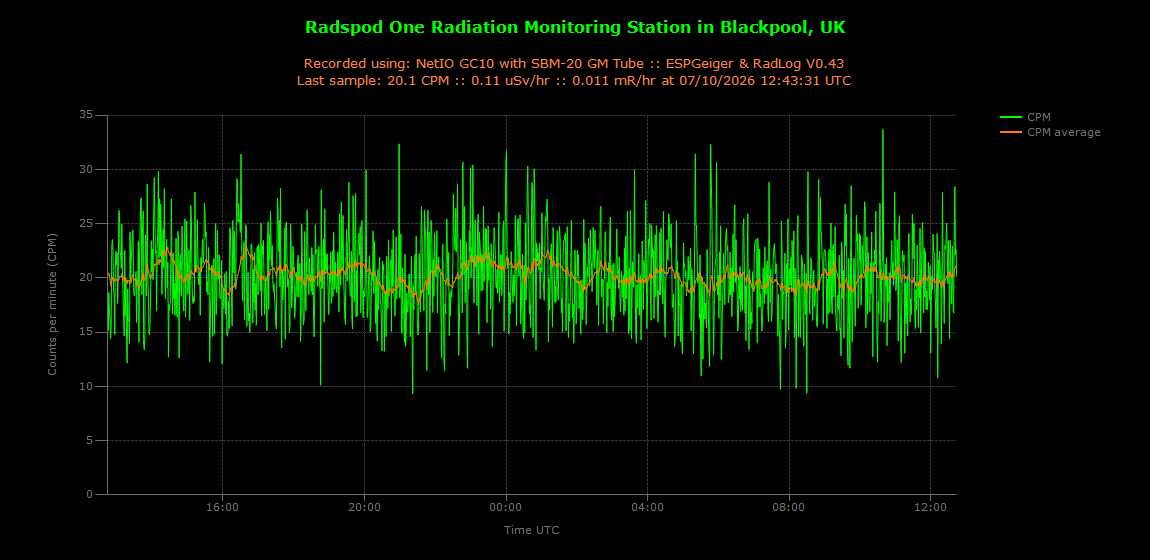Click the 08:00 time axis label
Screen dimensions: 1150x560
pyautogui.click(x=788, y=507)
